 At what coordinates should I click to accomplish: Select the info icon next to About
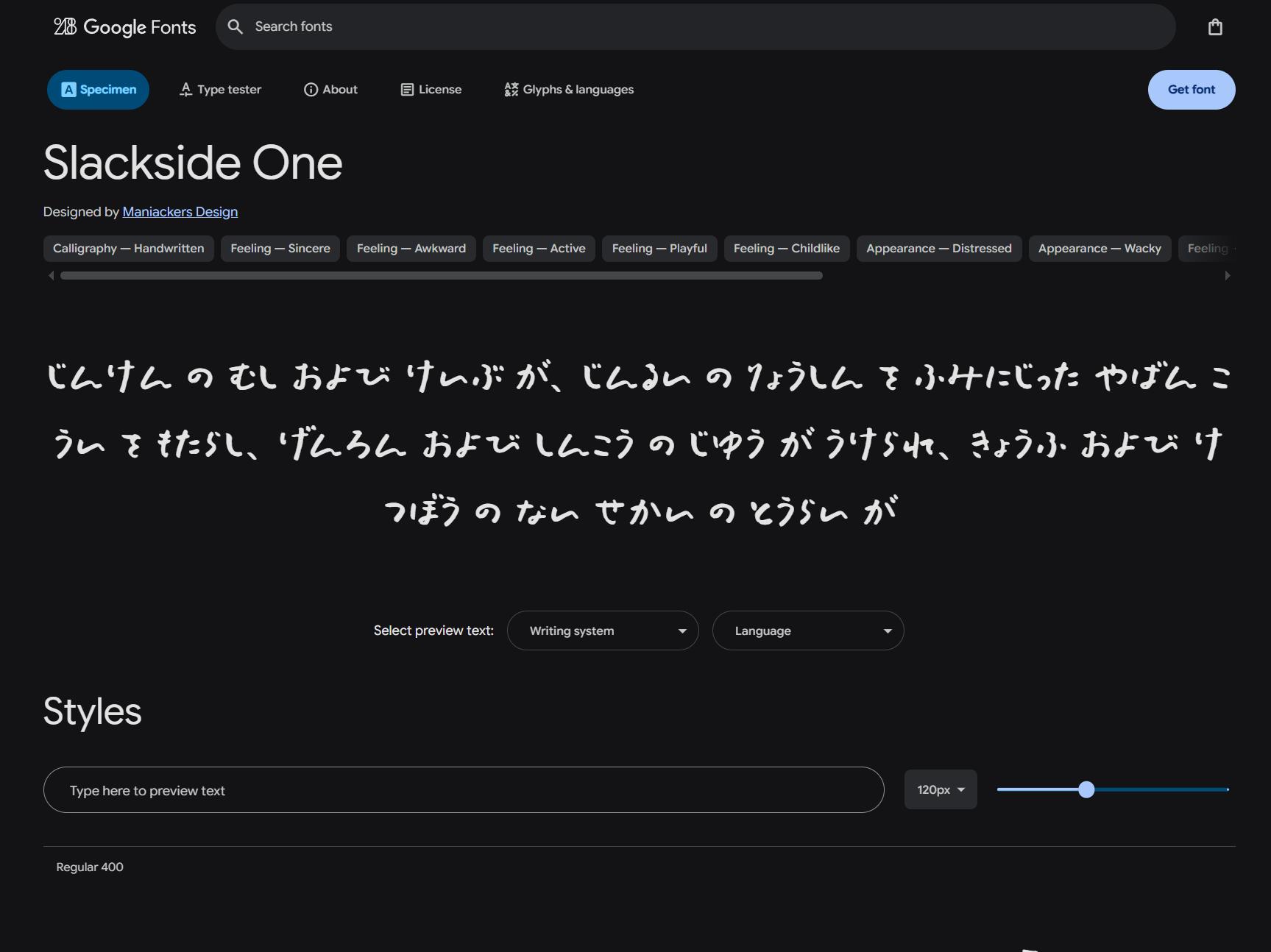310,89
